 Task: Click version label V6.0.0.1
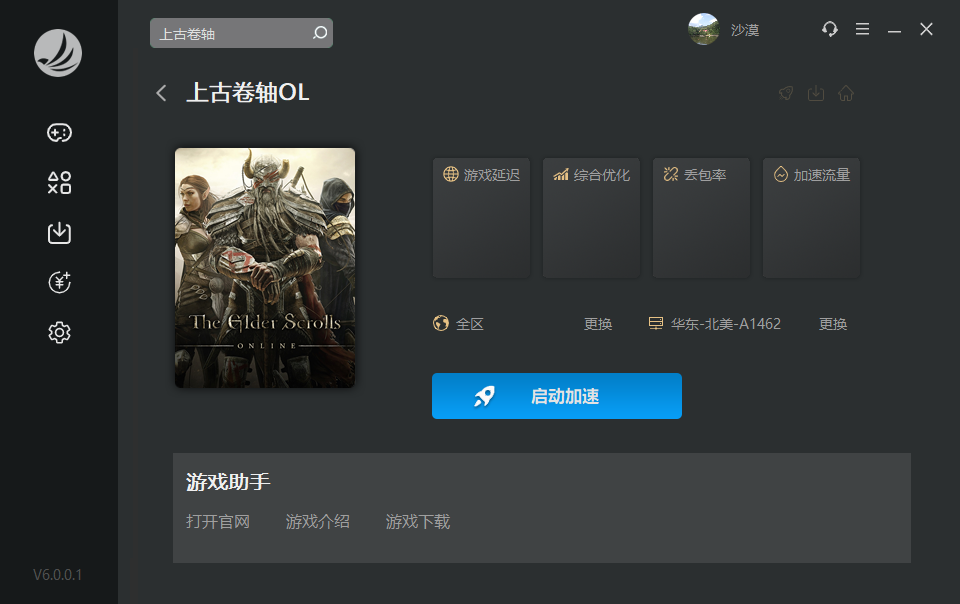point(58,575)
